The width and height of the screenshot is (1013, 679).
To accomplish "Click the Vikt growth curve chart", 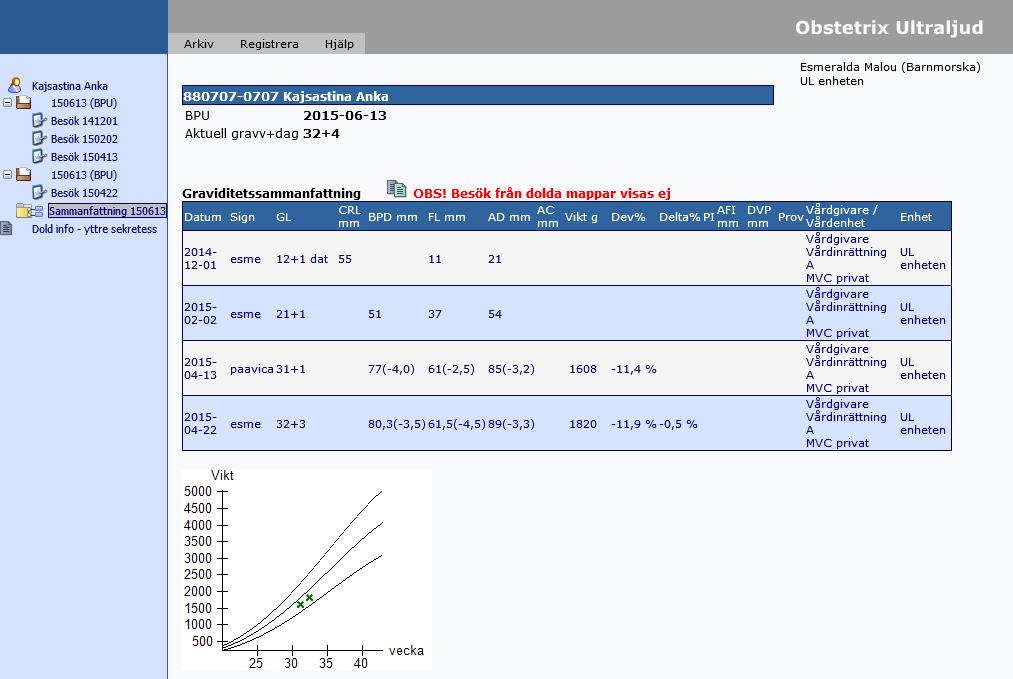I will (307, 569).
